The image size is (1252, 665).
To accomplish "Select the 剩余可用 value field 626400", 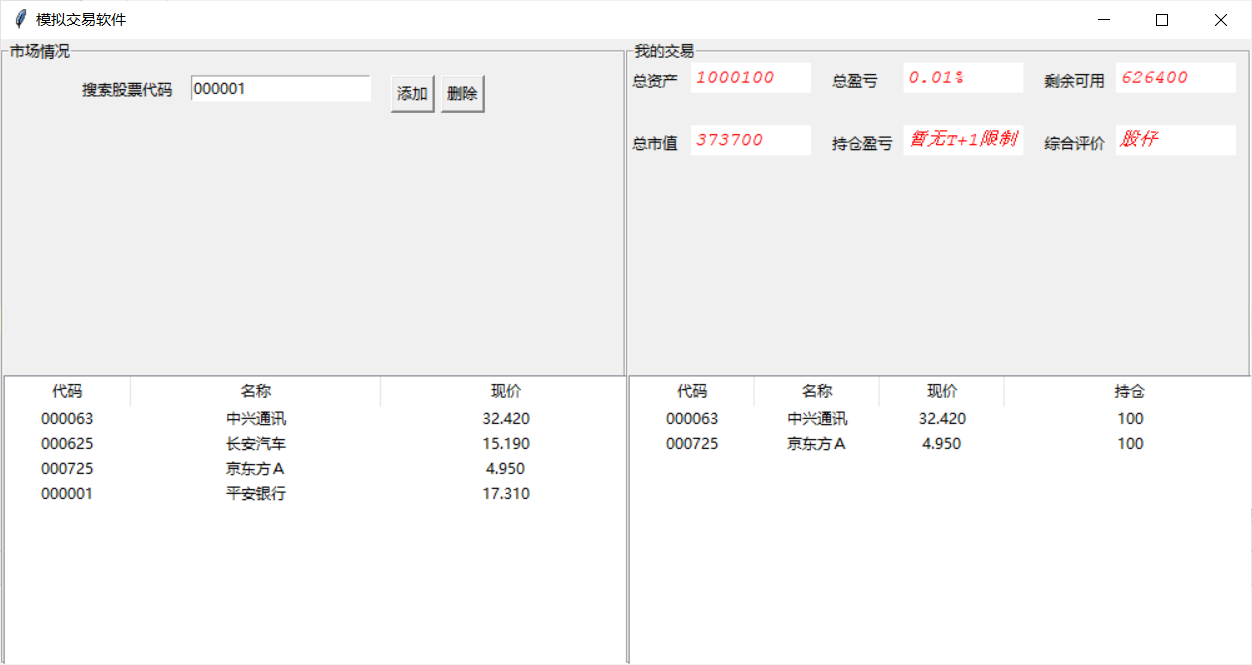I will point(1176,78).
